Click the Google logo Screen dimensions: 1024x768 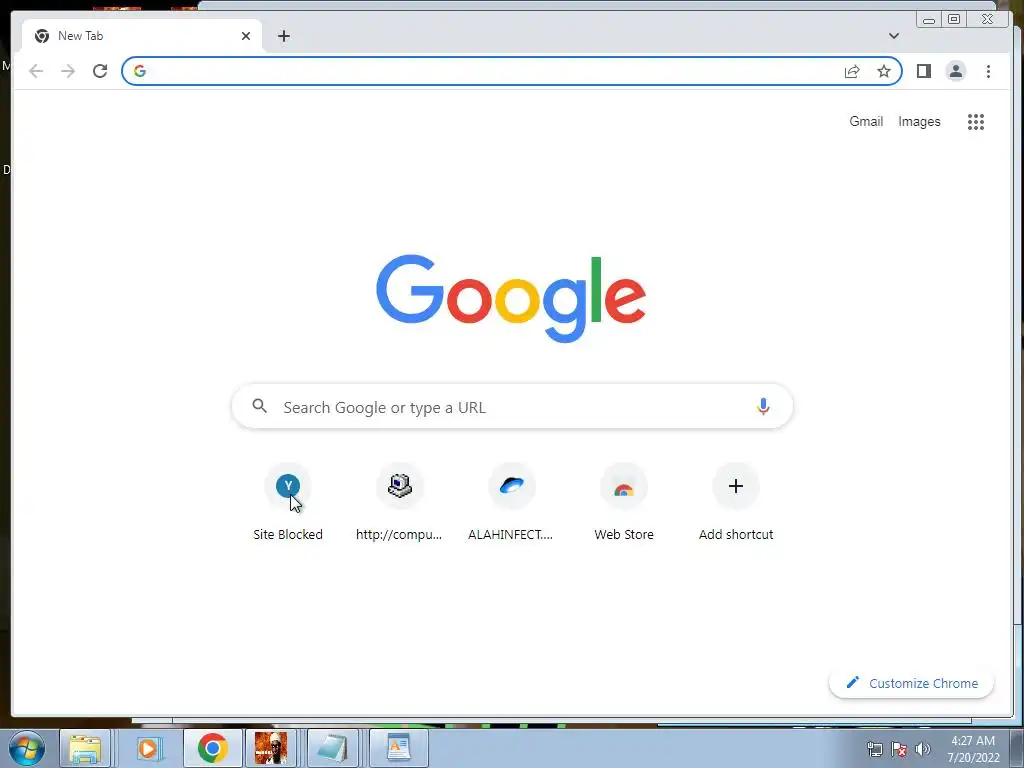[x=511, y=298]
